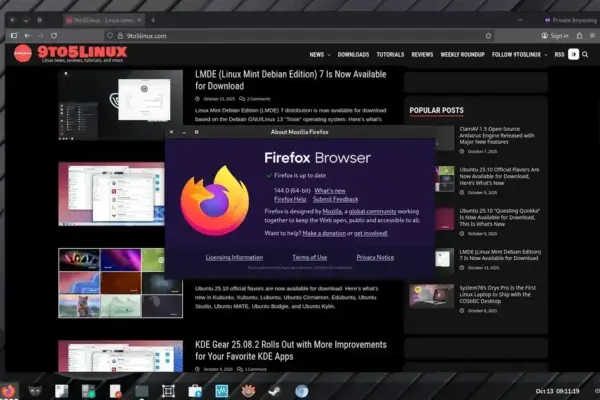
Task: Click the 9to5Linux site logo
Action: 70,53
